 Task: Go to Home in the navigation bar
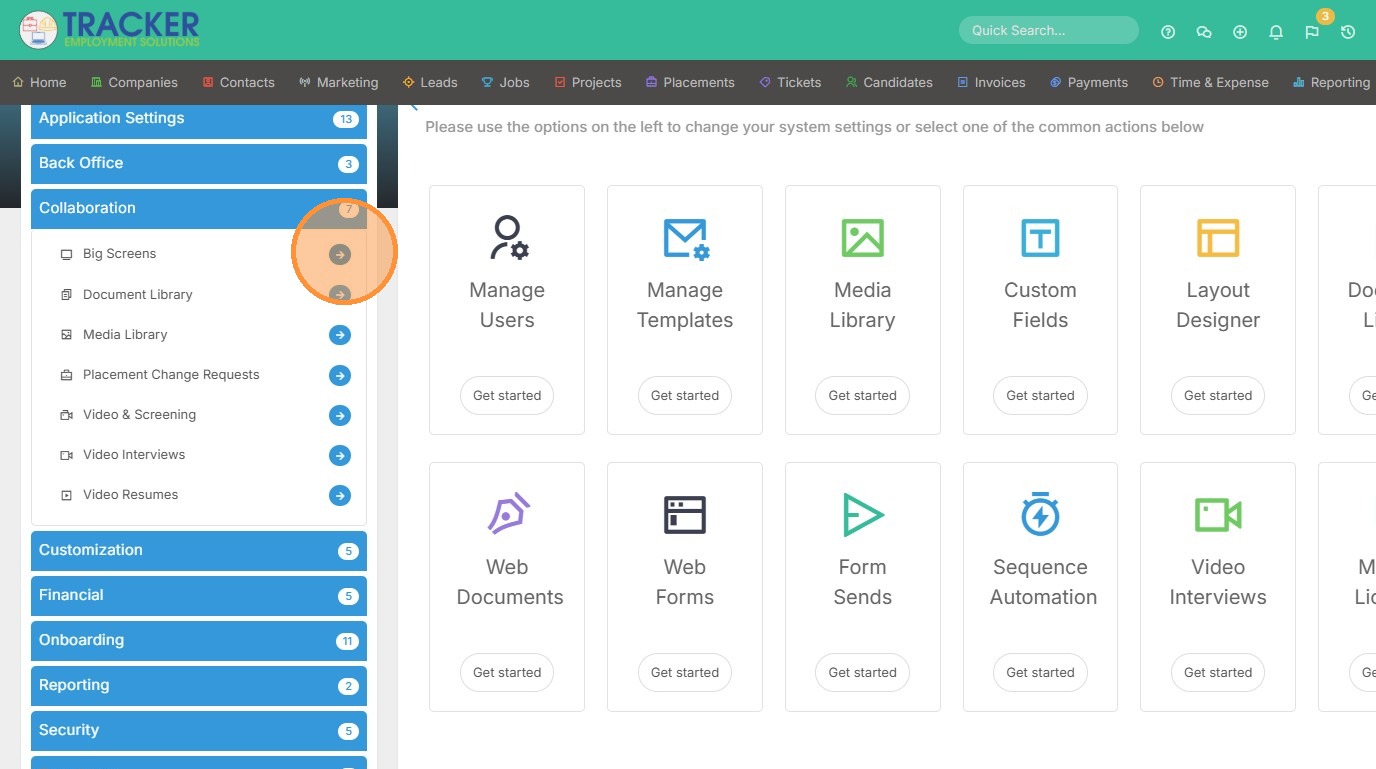tap(39, 83)
